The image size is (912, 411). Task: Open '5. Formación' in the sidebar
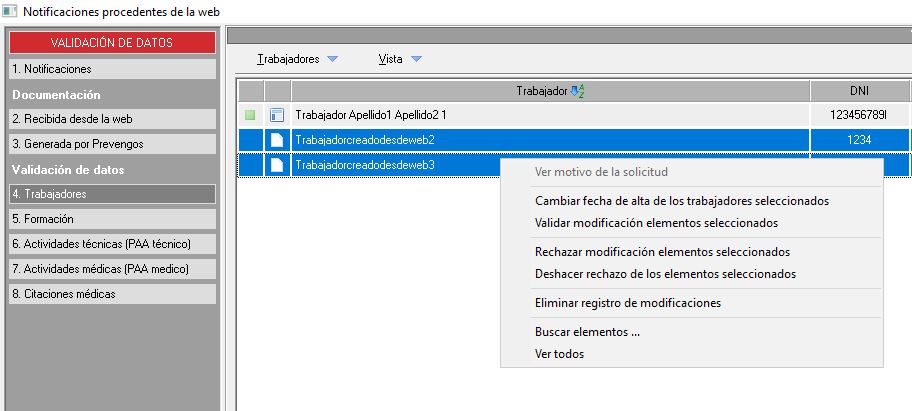pos(111,219)
